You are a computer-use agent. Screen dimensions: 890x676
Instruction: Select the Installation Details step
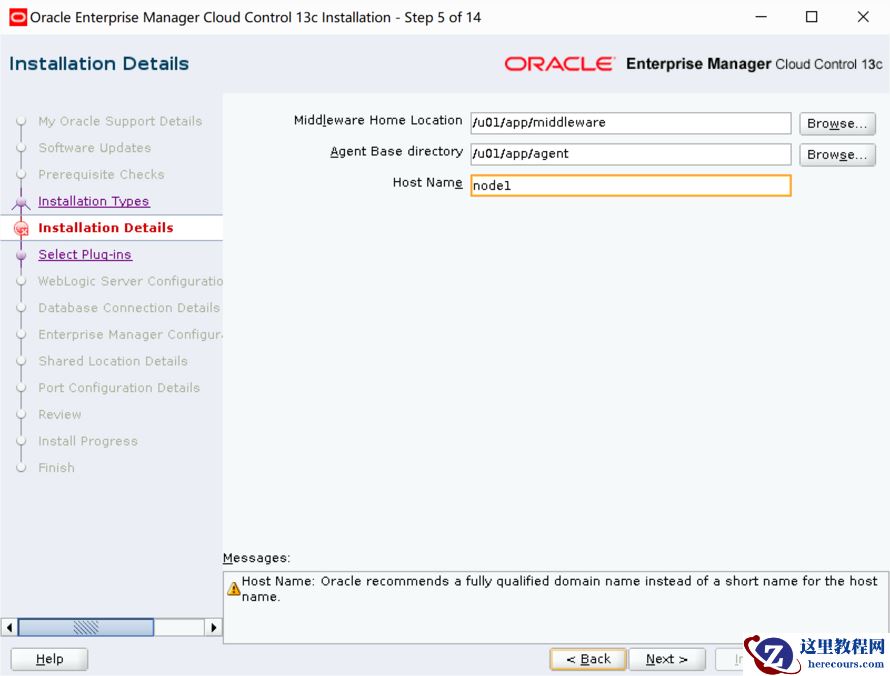106,228
